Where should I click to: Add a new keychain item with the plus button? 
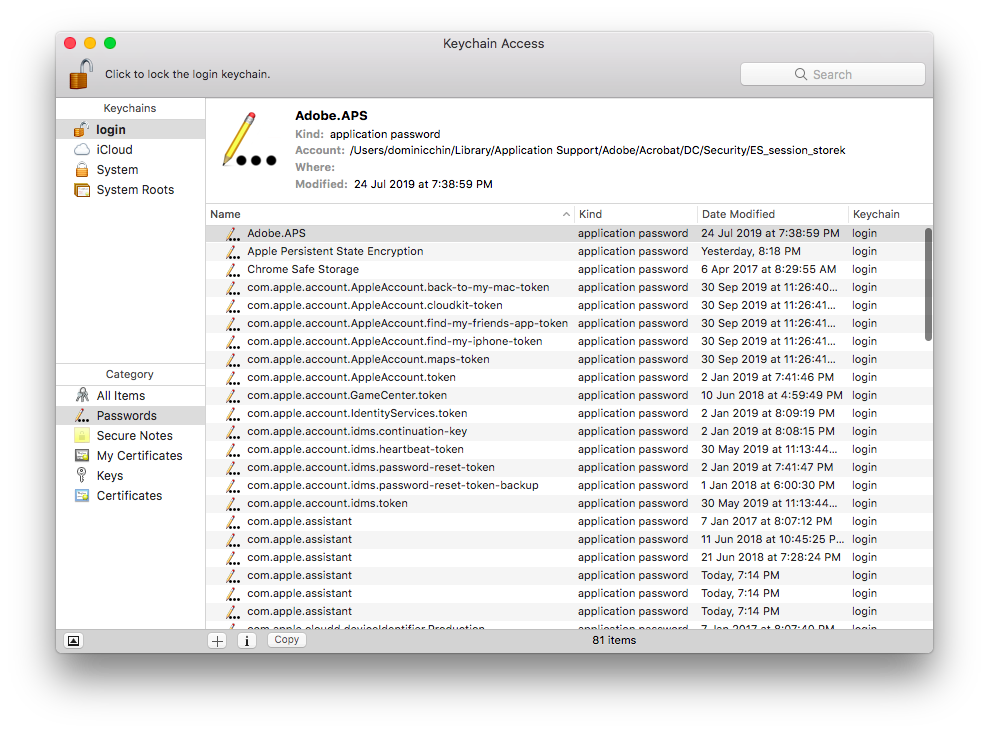point(217,639)
